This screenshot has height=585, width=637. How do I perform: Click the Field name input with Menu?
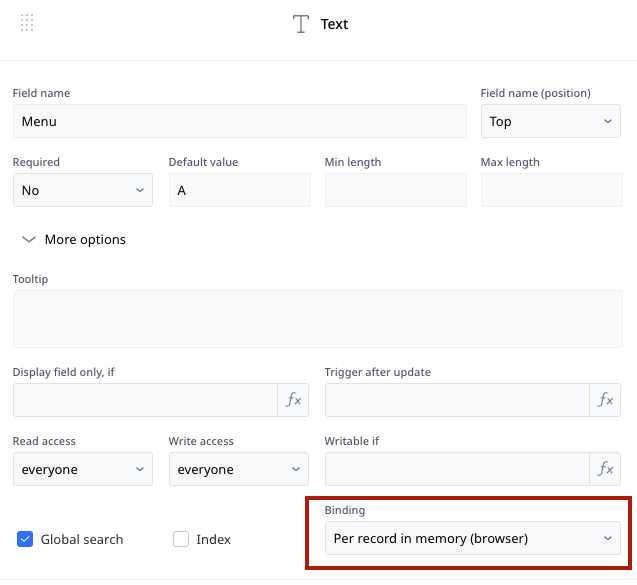click(x=240, y=121)
